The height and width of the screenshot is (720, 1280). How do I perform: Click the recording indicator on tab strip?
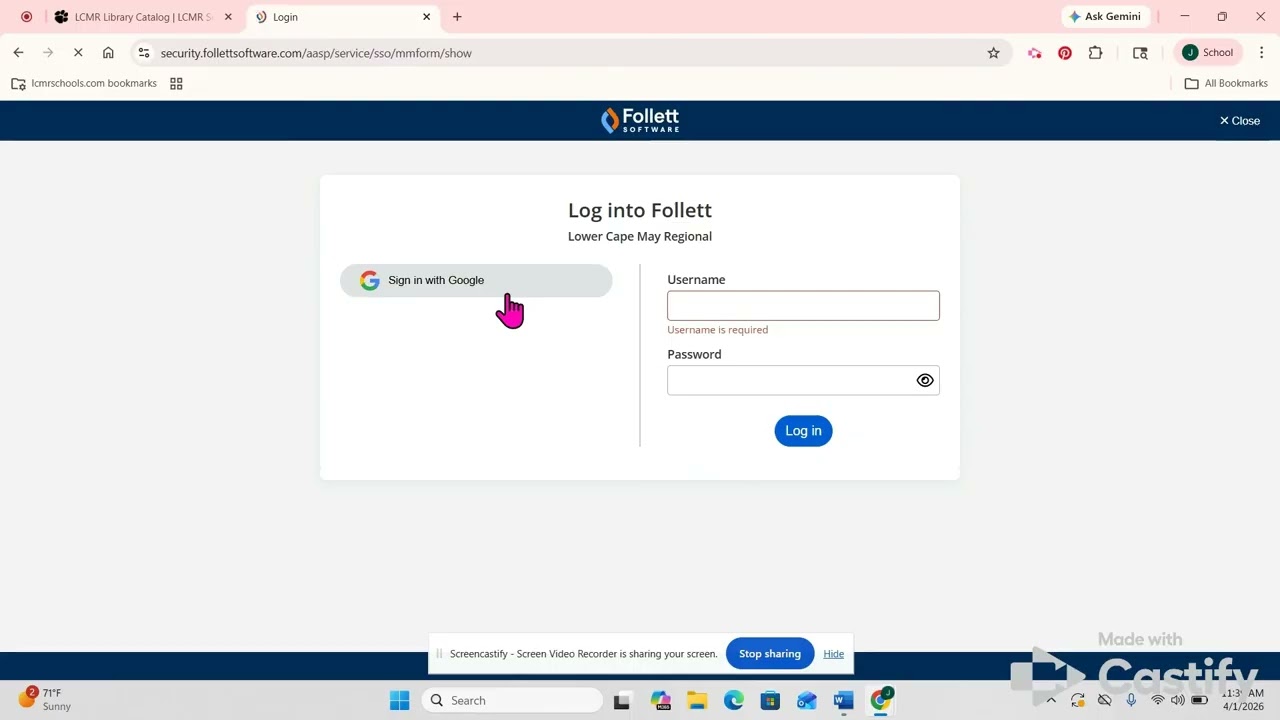(26, 17)
